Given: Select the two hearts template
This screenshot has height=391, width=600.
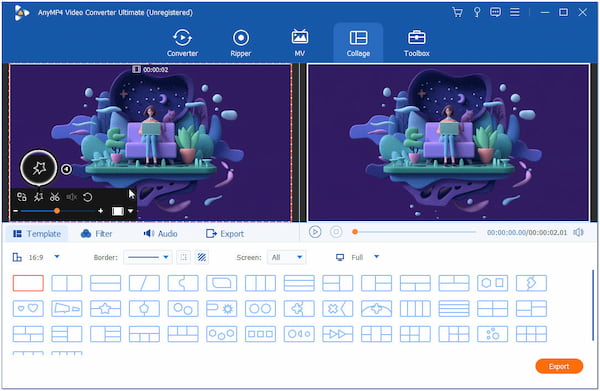Looking at the screenshot, I should [28, 309].
